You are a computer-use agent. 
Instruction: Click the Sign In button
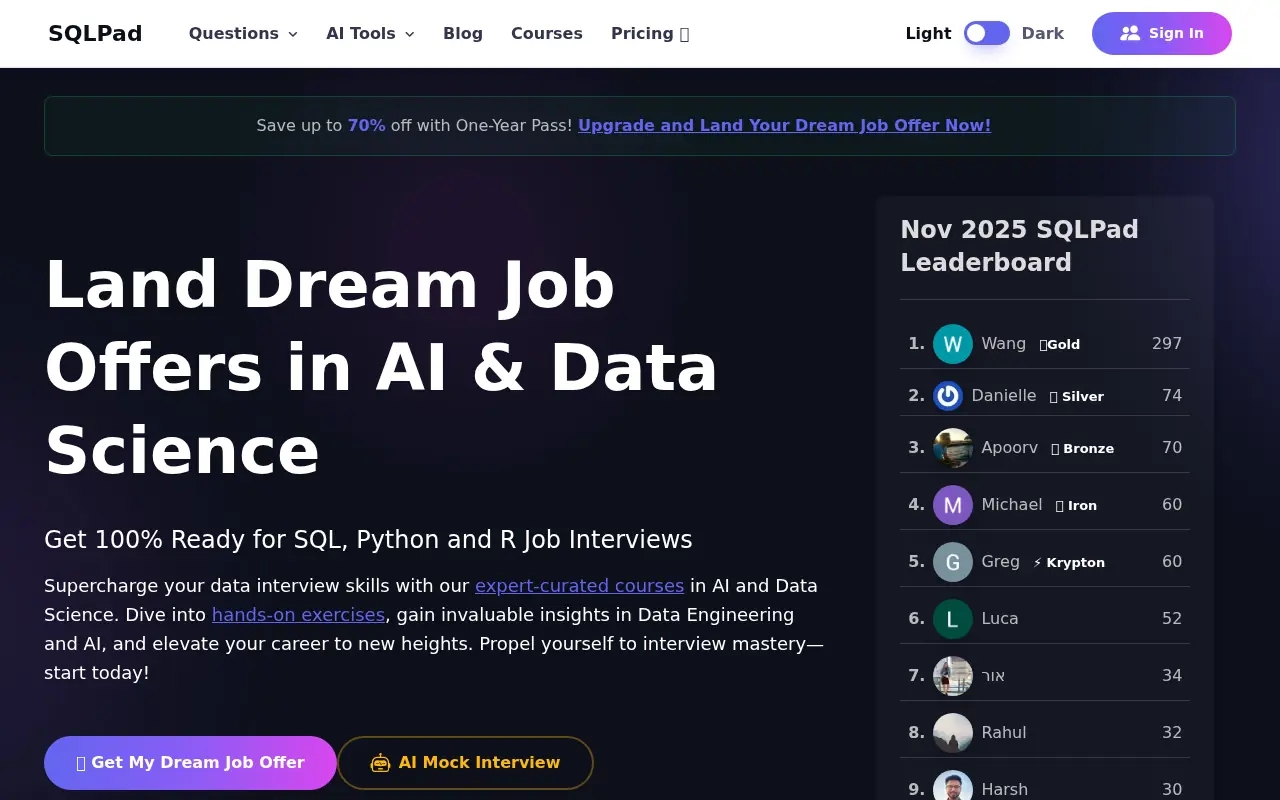click(x=1162, y=33)
